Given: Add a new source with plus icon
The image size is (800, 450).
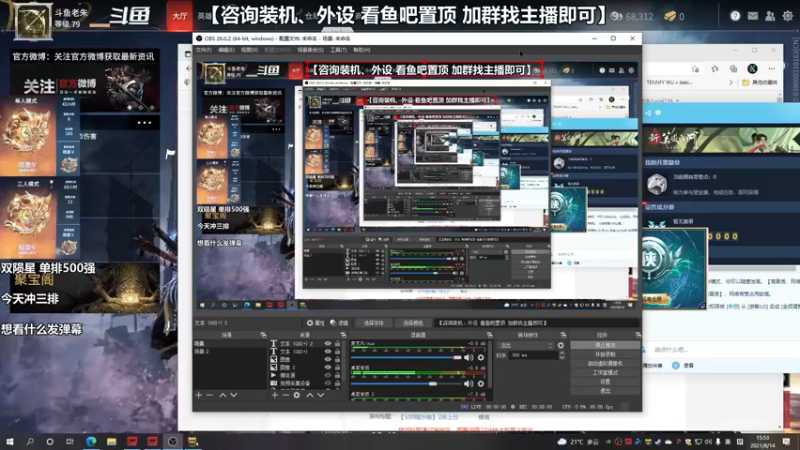Looking at the screenshot, I should 274,395.
